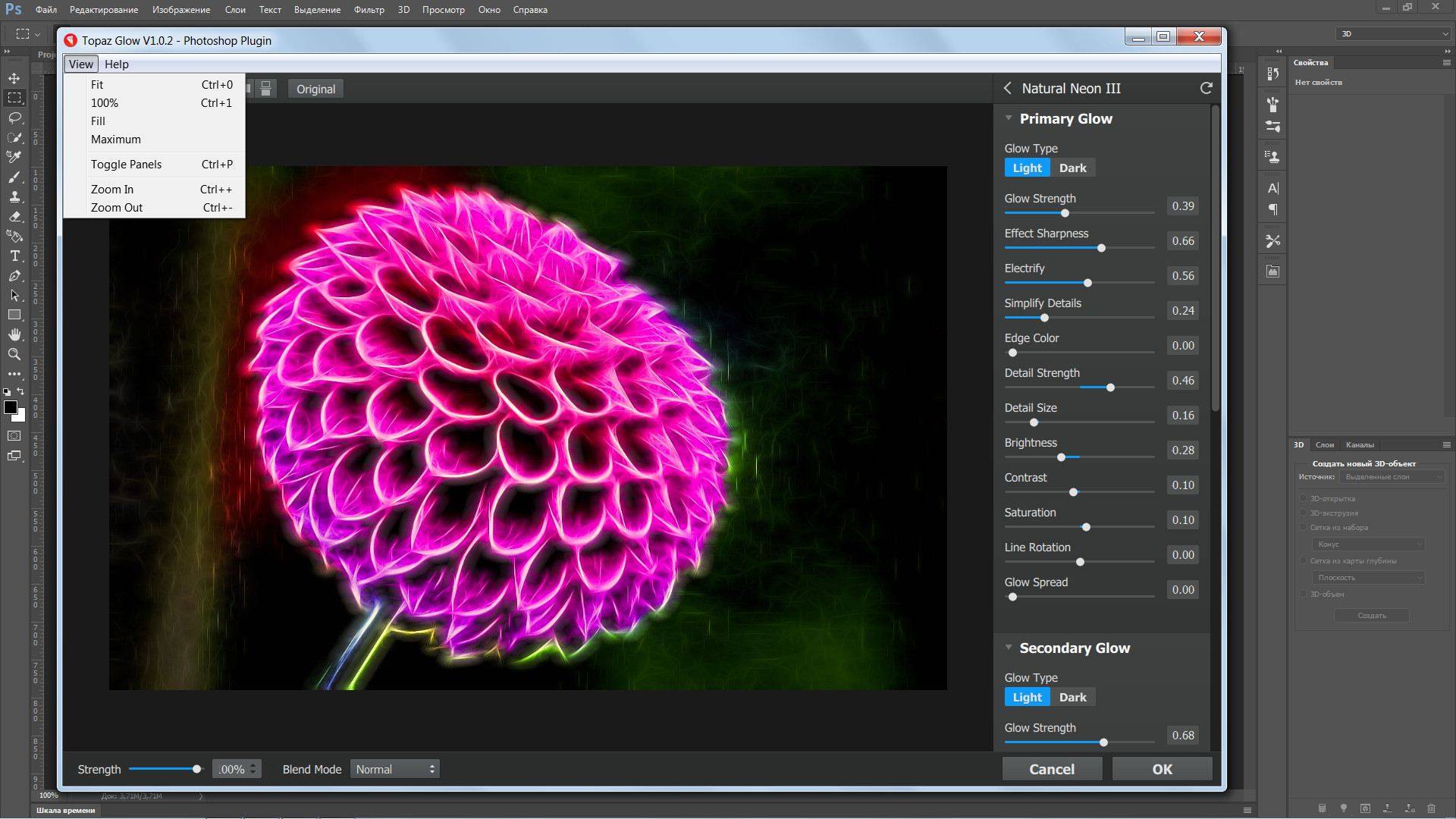Viewport: 1456px width, 819px height.
Task: Select the Path Selection arrow tool
Action: (14, 295)
